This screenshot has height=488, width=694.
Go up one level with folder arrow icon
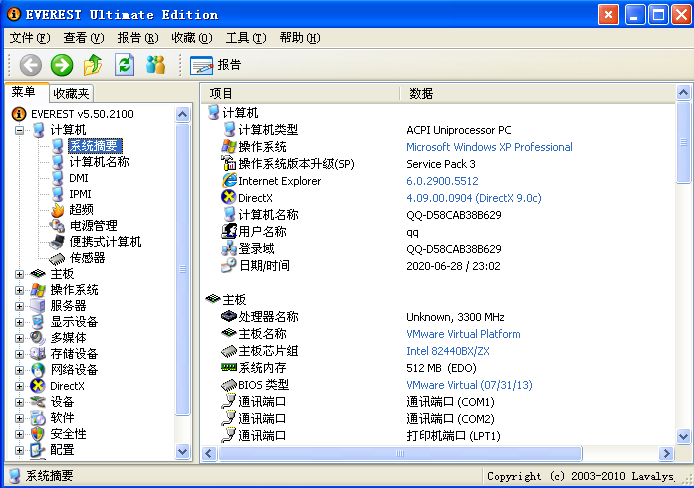pyautogui.click(x=93, y=65)
